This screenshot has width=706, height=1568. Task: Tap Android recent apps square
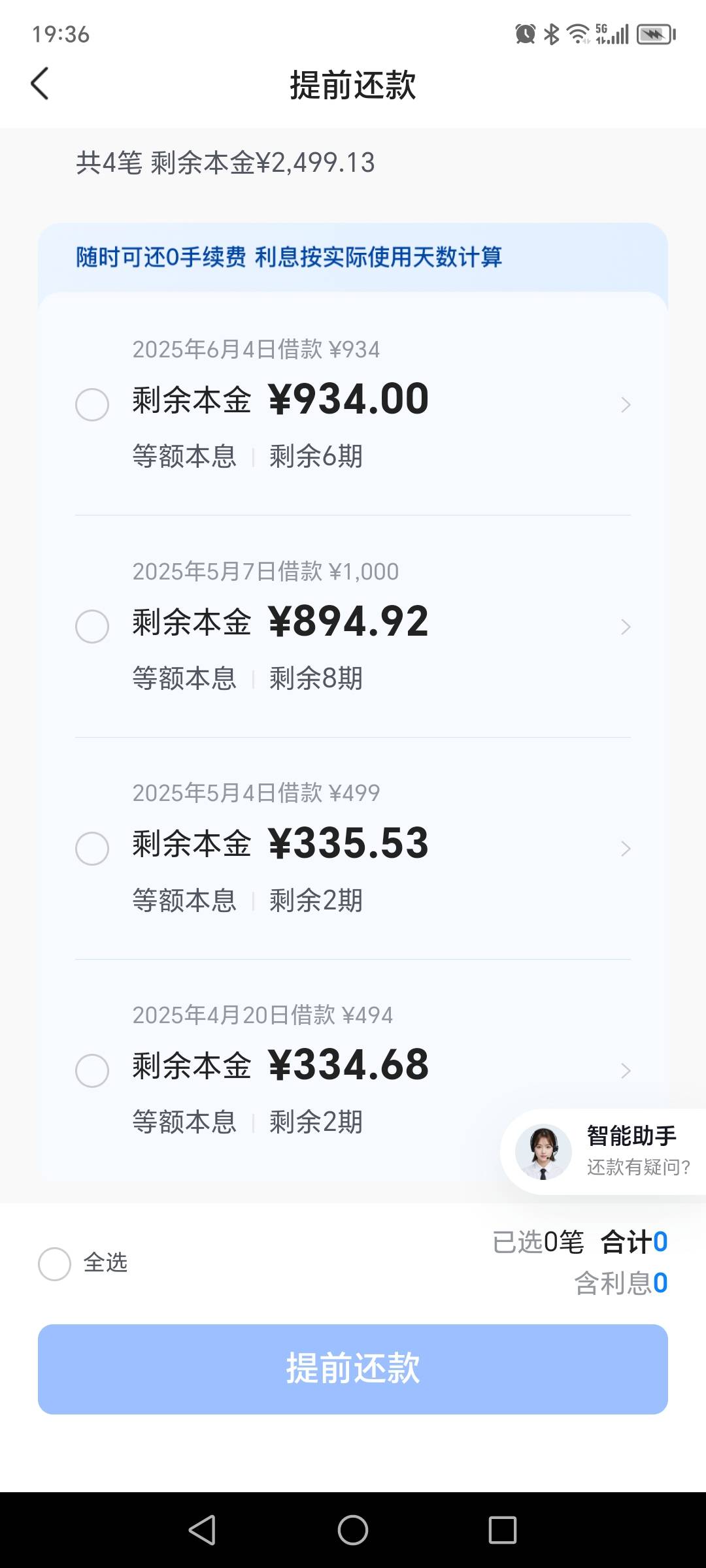[503, 1529]
